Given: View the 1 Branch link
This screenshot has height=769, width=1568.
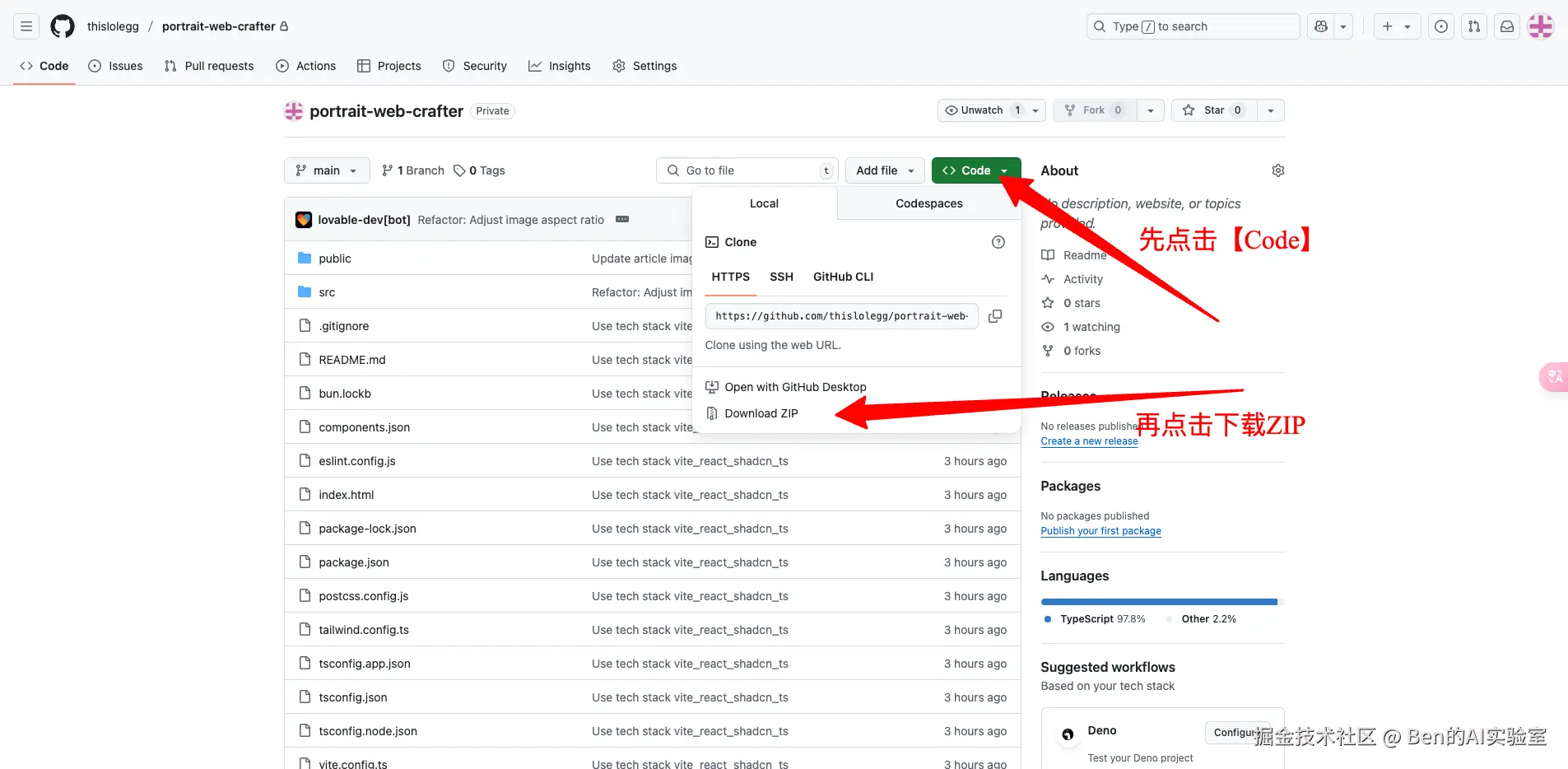Looking at the screenshot, I should coord(413,170).
